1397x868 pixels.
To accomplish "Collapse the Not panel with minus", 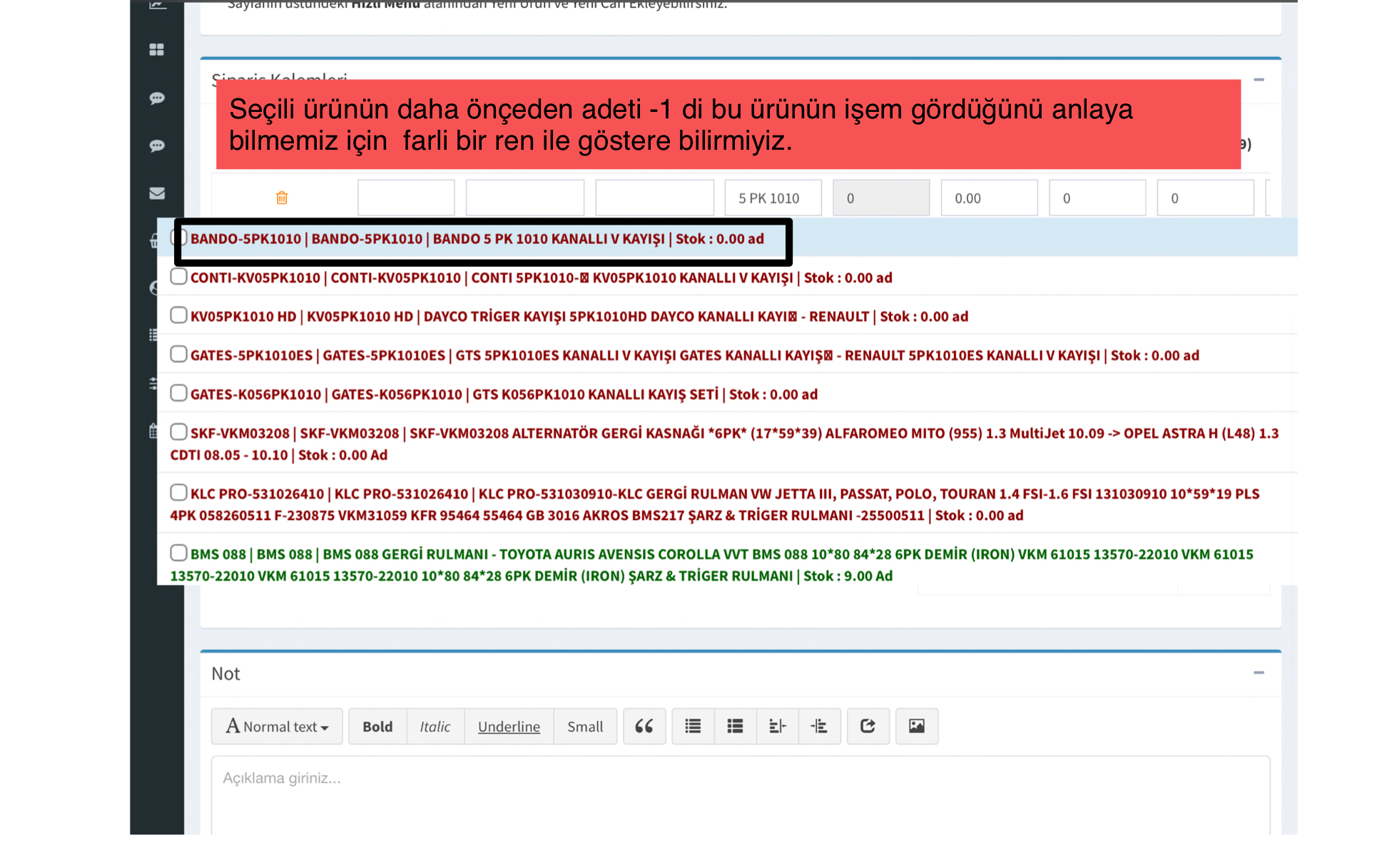I will tap(1259, 673).
